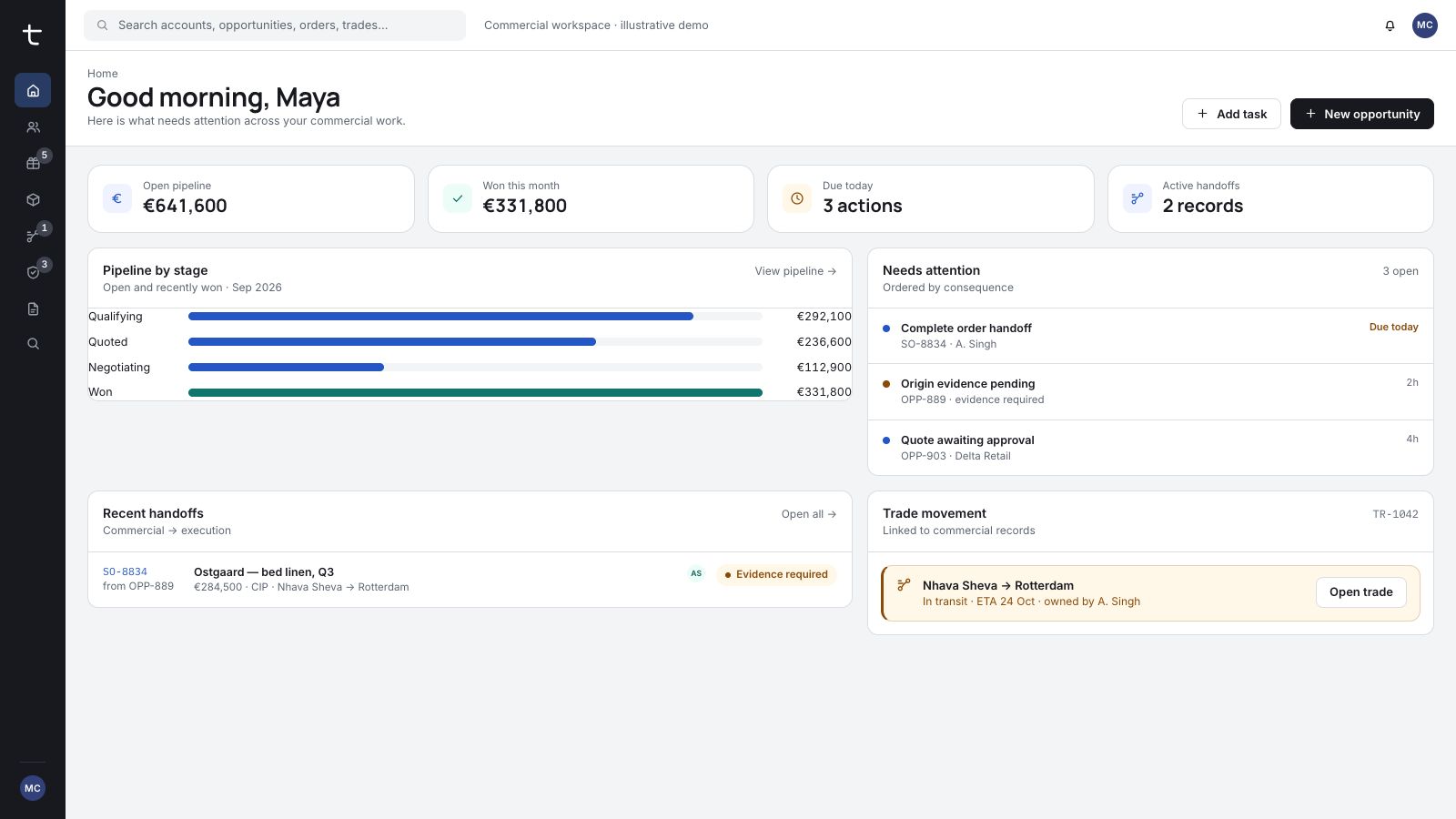Click the handoff icon on Active handoffs card

click(x=1137, y=198)
